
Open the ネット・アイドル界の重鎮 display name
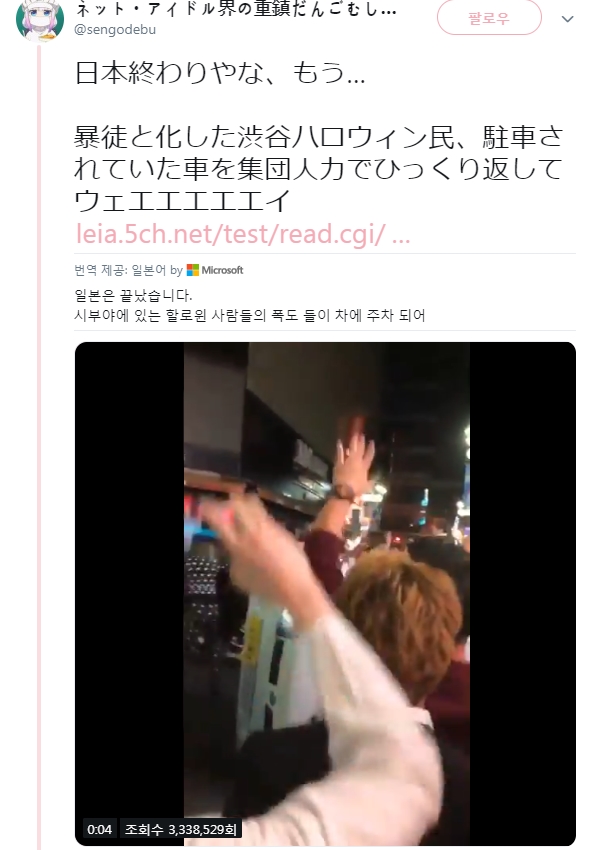click(235, 10)
